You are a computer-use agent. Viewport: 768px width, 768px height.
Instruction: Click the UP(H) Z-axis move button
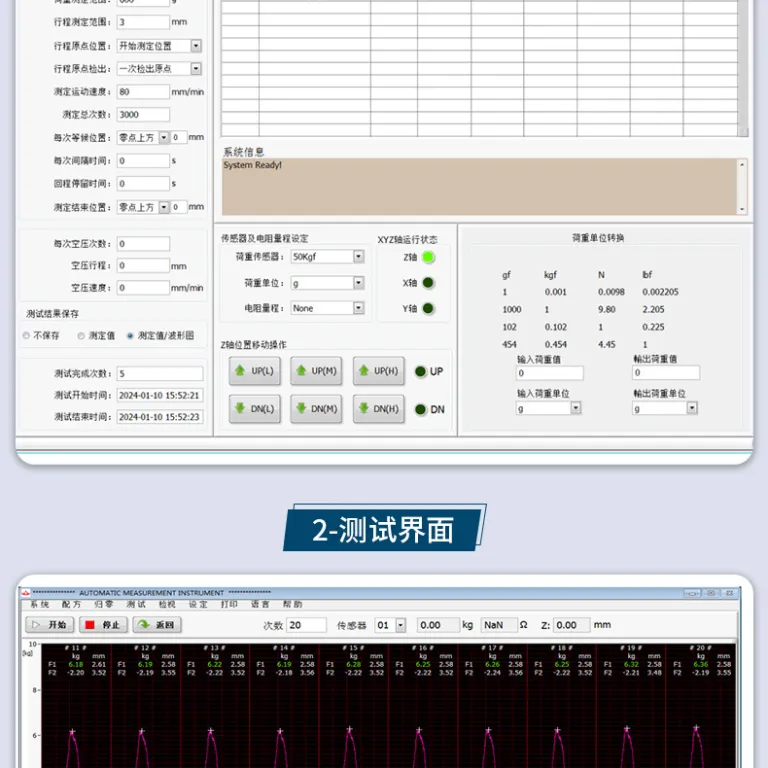pos(379,371)
